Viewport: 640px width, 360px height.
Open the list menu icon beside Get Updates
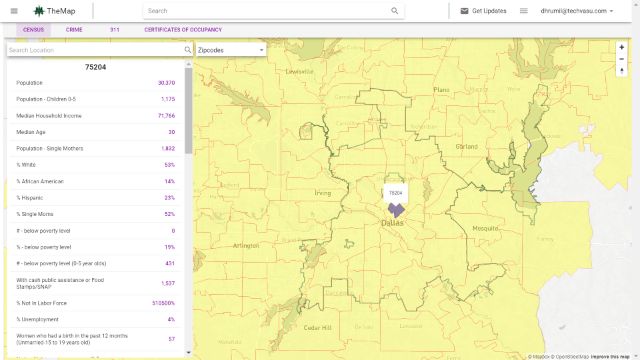pos(524,11)
